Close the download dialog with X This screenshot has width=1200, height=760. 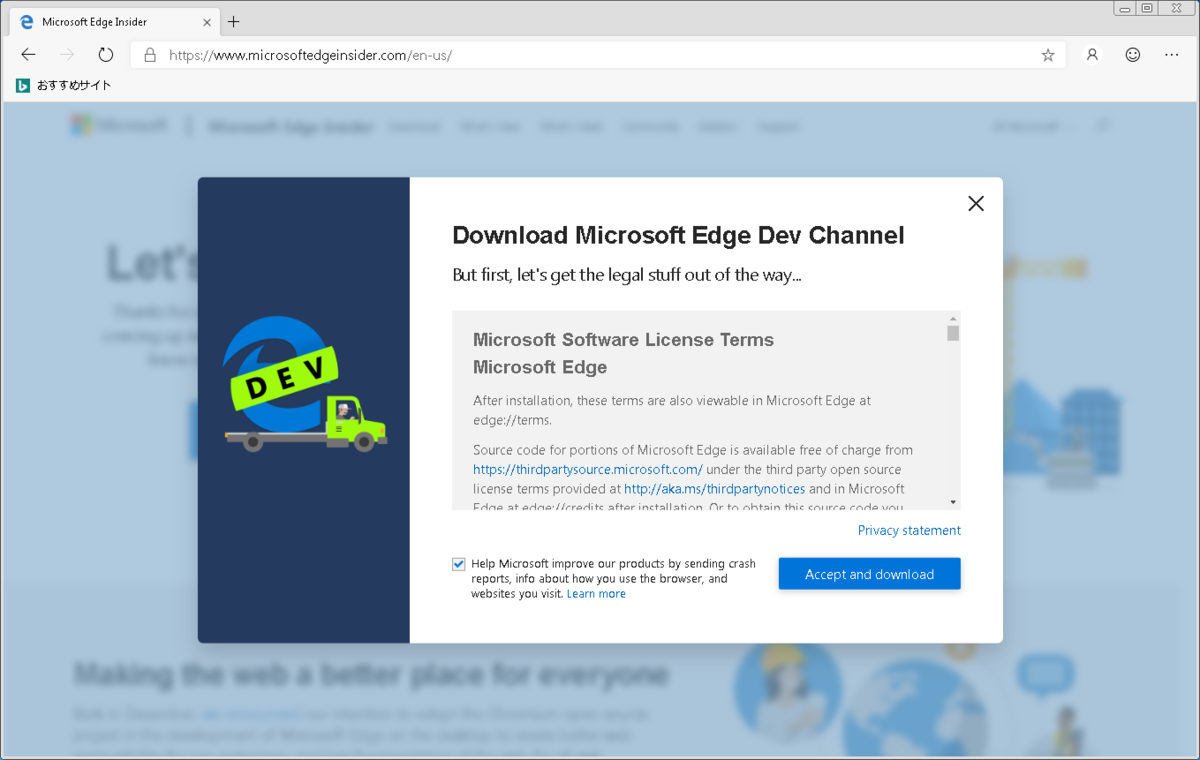(x=976, y=203)
